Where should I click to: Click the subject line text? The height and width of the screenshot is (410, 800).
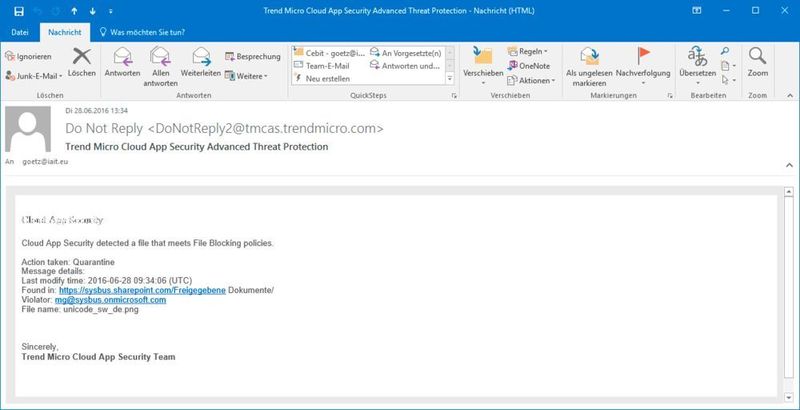tap(196, 147)
